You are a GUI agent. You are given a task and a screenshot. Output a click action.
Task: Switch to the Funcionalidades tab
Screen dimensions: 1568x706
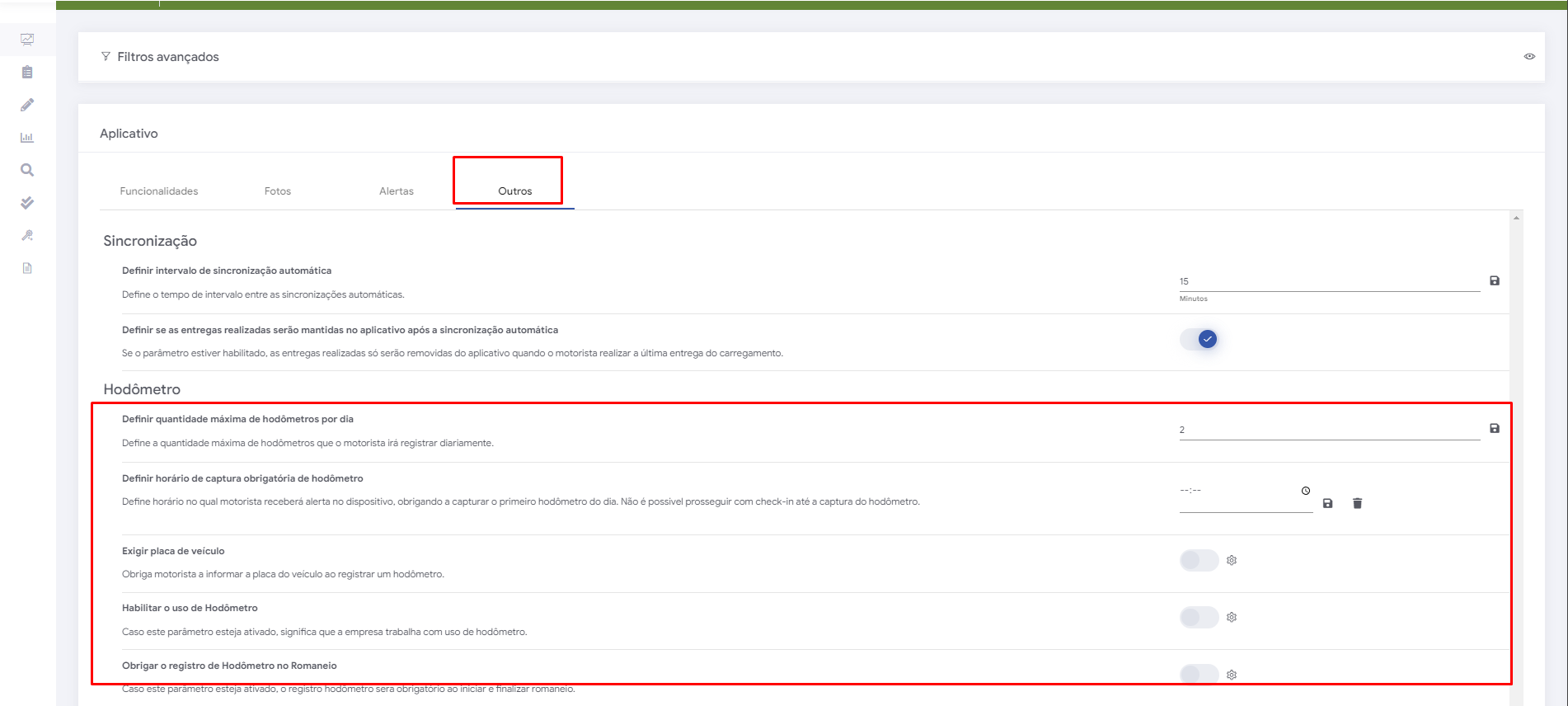(159, 191)
